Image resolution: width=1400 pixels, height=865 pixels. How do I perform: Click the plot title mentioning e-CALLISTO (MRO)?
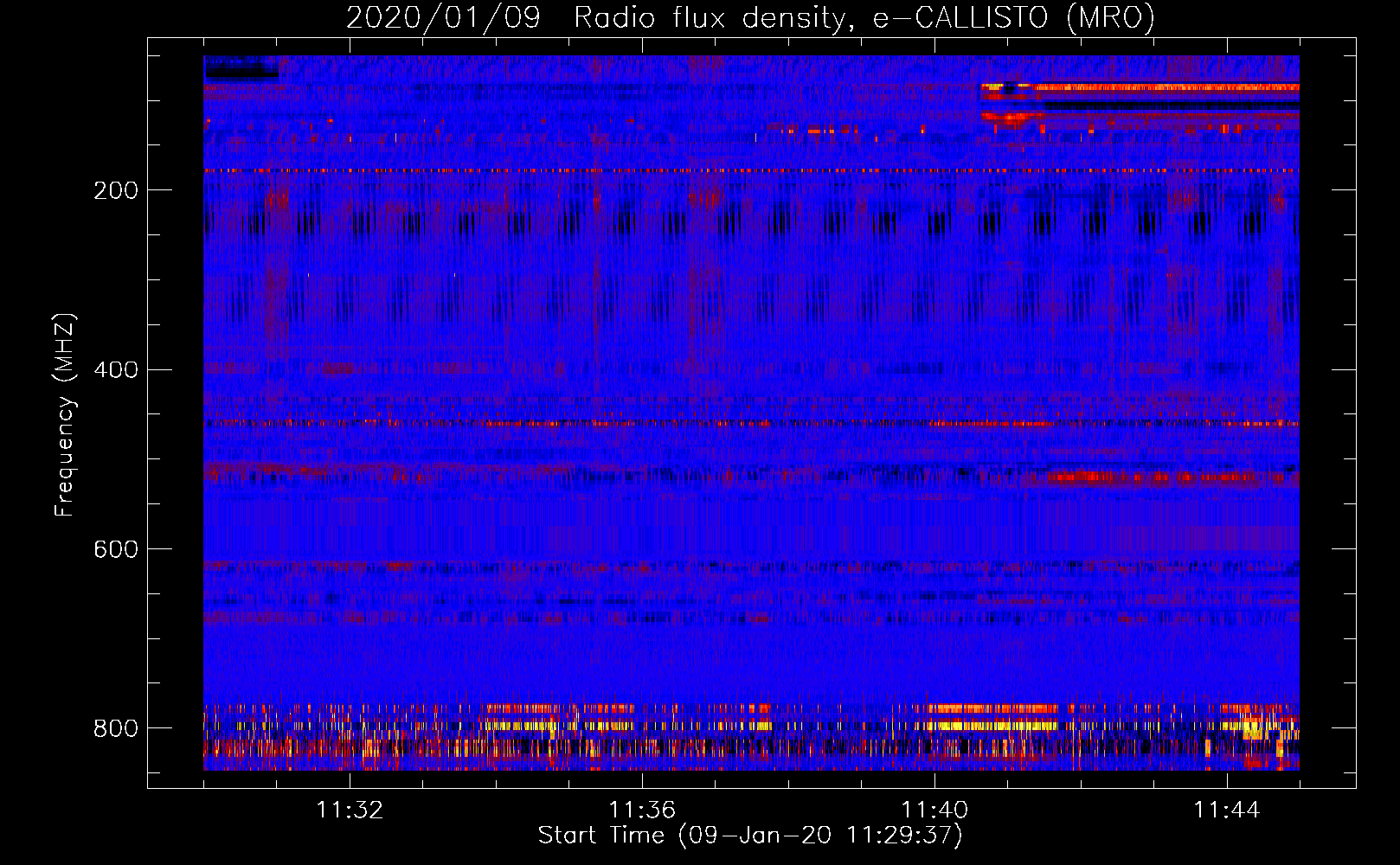pos(750,17)
